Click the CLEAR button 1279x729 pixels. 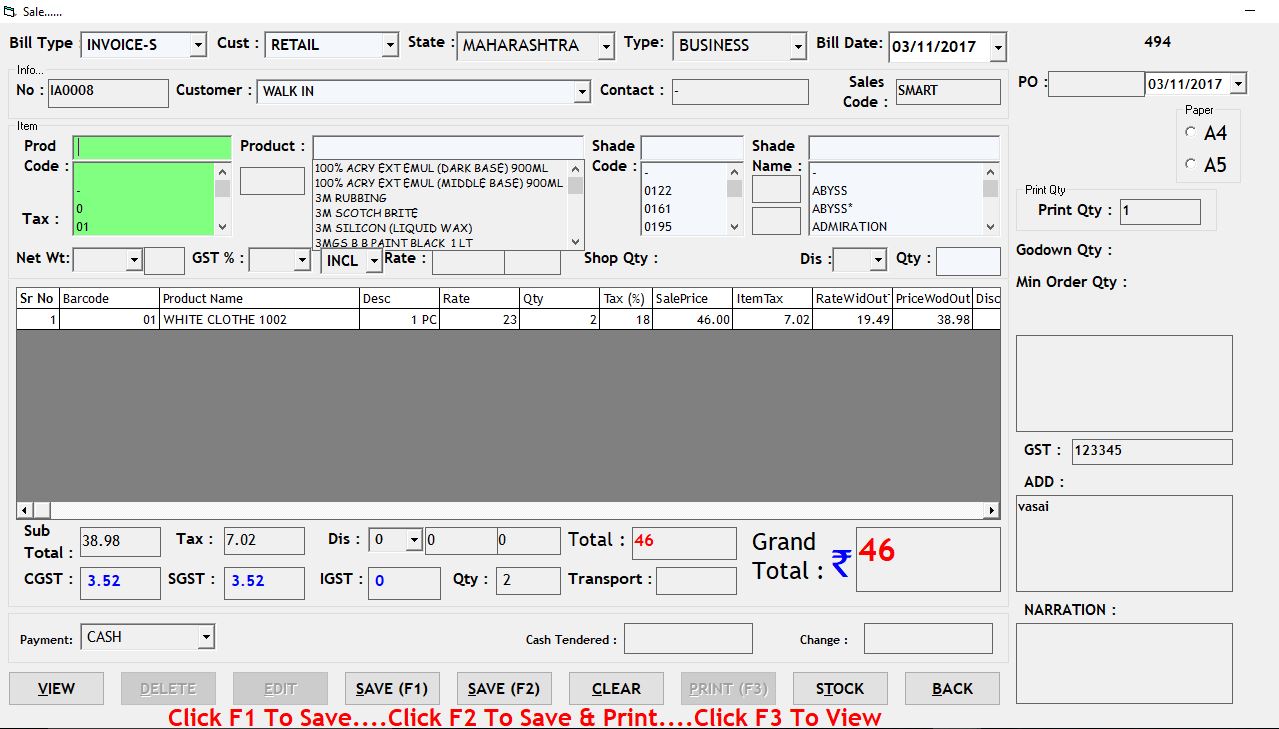(616, 689)
